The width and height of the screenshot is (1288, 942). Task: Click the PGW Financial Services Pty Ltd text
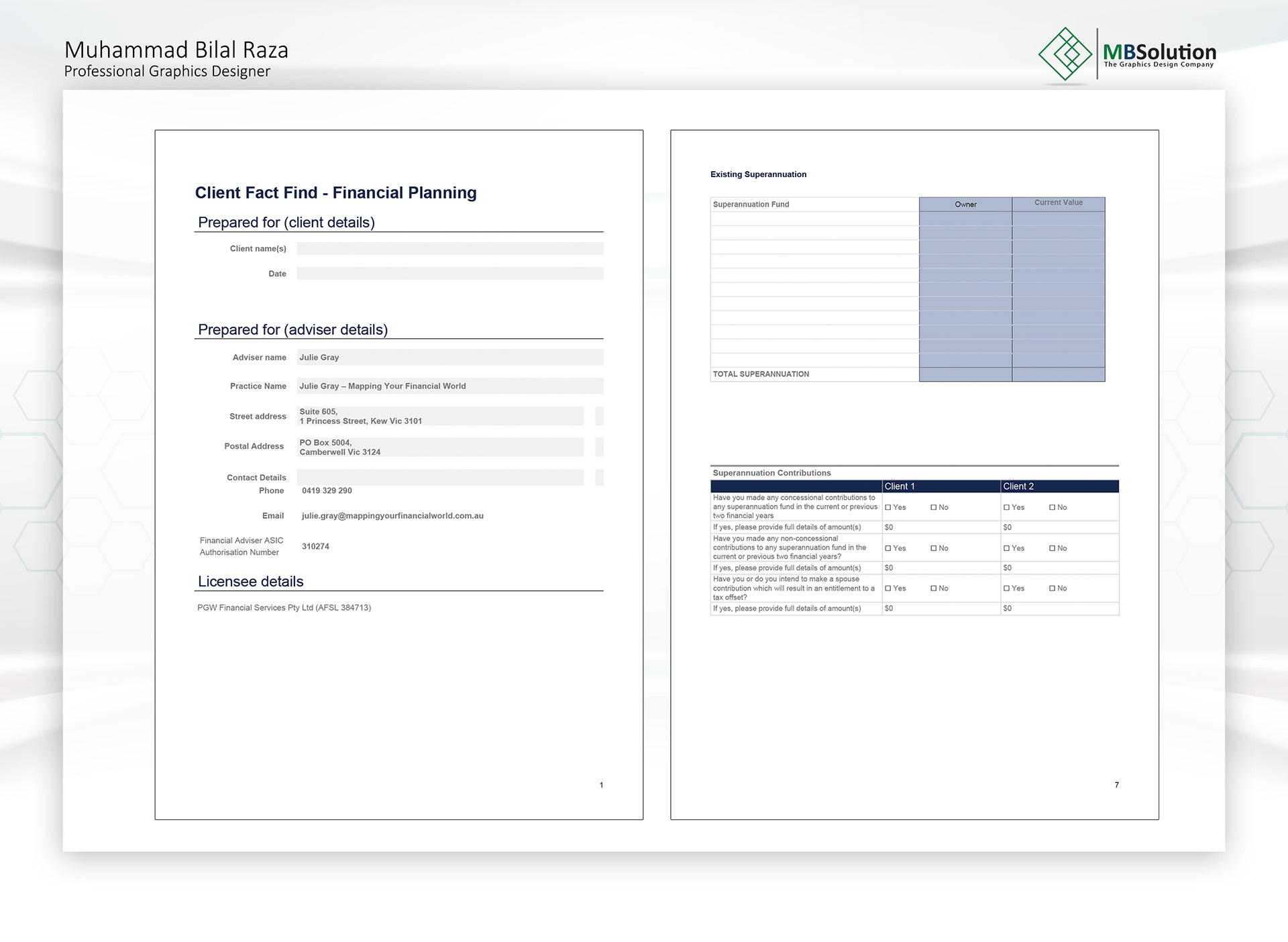click(x=284, y=608)
